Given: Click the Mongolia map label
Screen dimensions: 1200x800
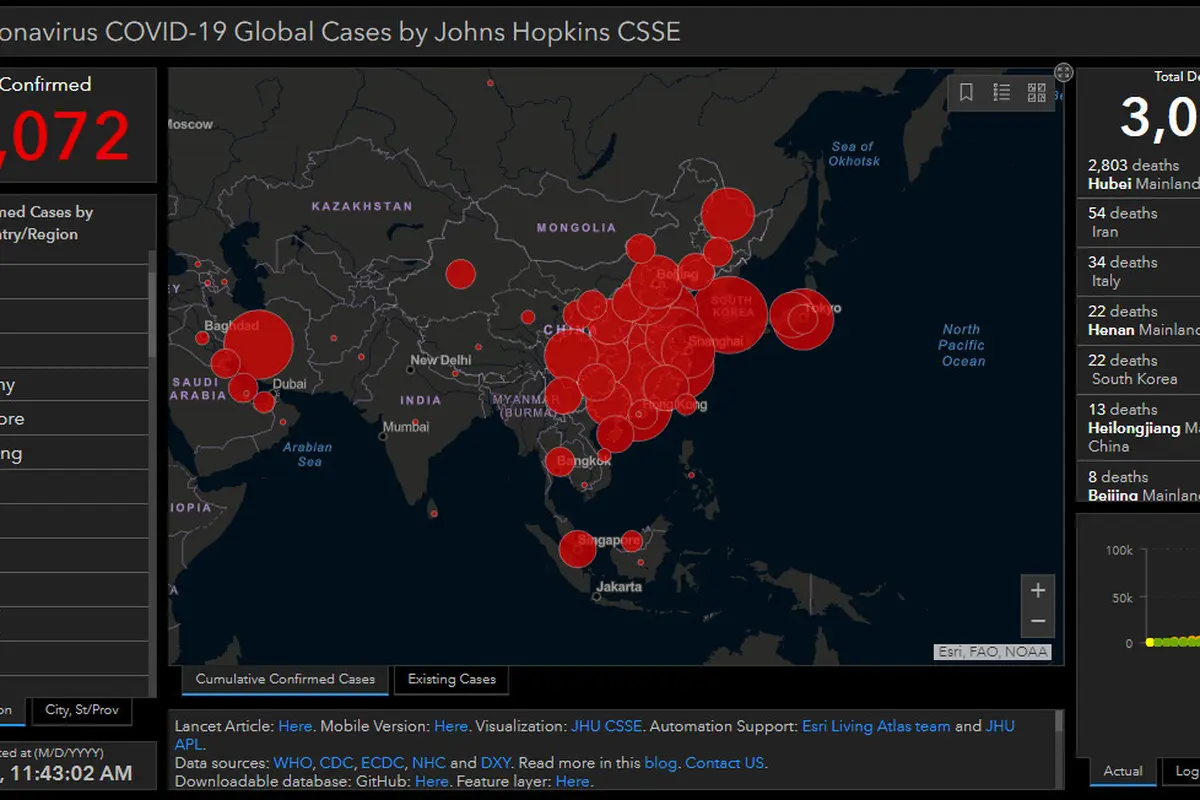Looking at the screenshot, I should [x=577, y=228].
